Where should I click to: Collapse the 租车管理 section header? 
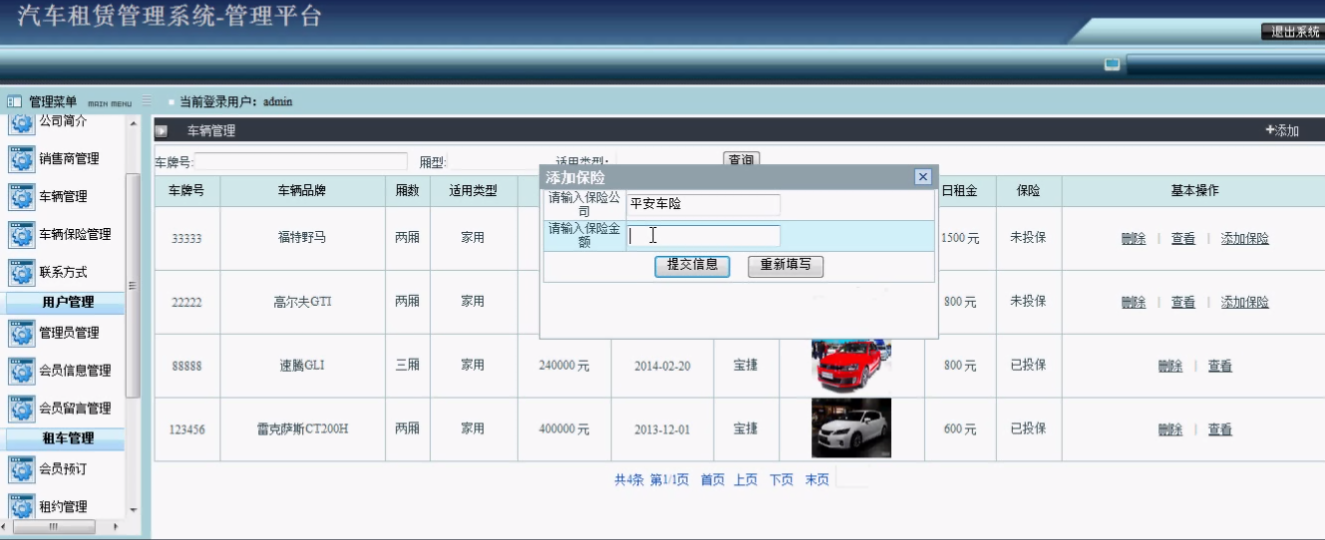click(x=67, y=438)
